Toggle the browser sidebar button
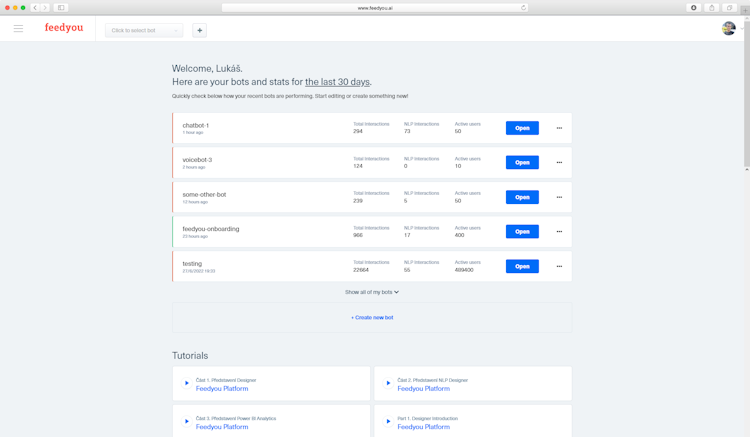 tap(61, 8)
